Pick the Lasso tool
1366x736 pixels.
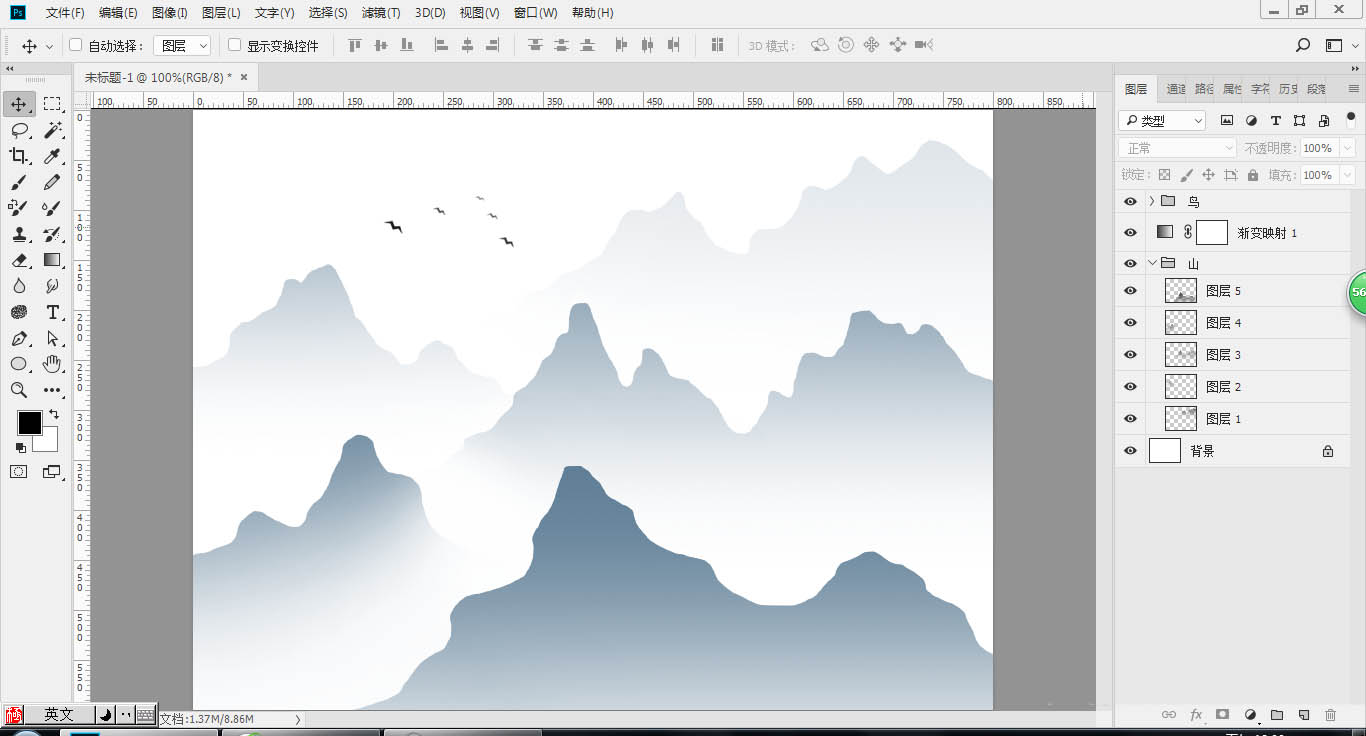19,130
